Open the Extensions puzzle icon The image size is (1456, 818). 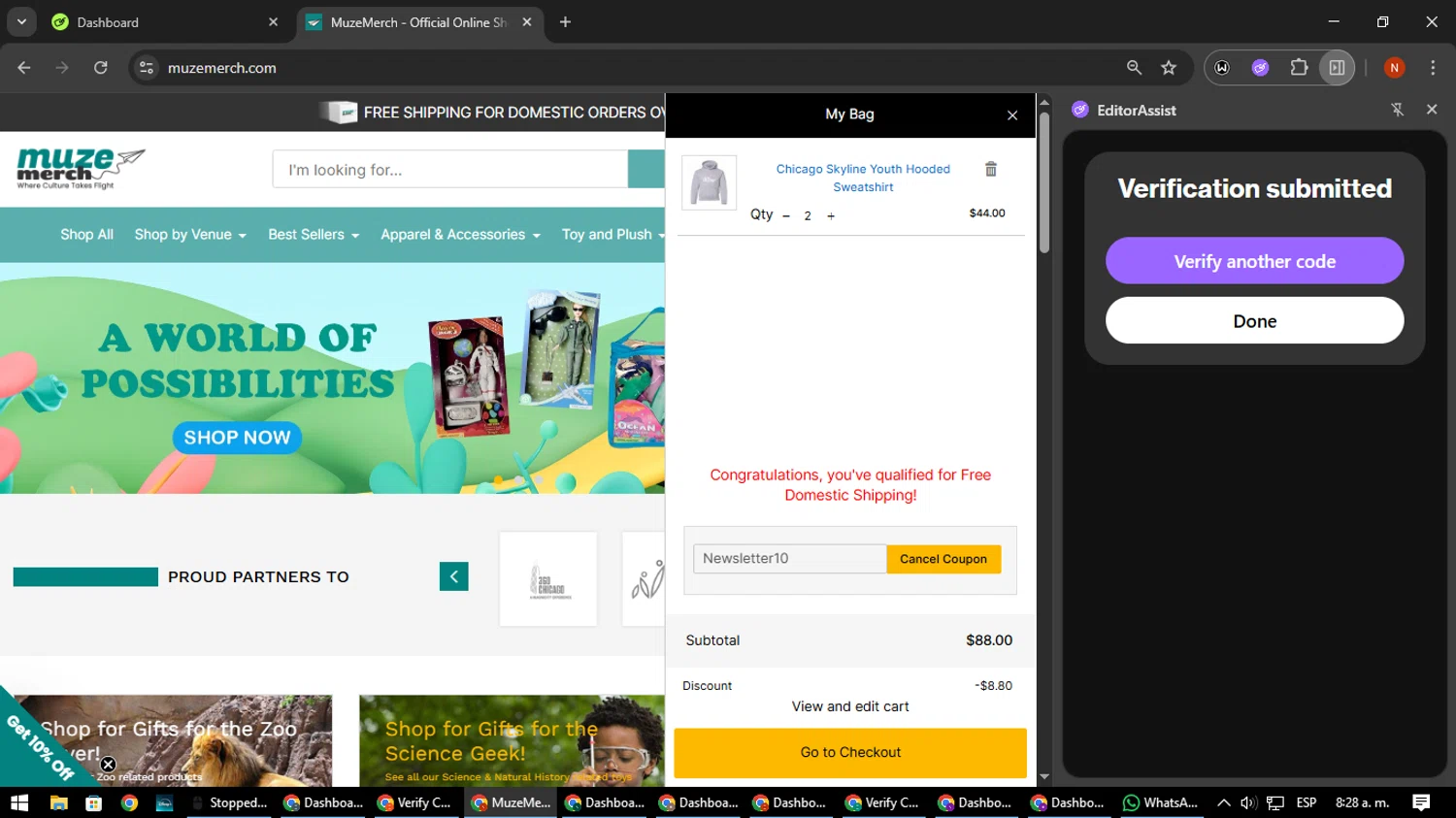[x=1299, y=68]
